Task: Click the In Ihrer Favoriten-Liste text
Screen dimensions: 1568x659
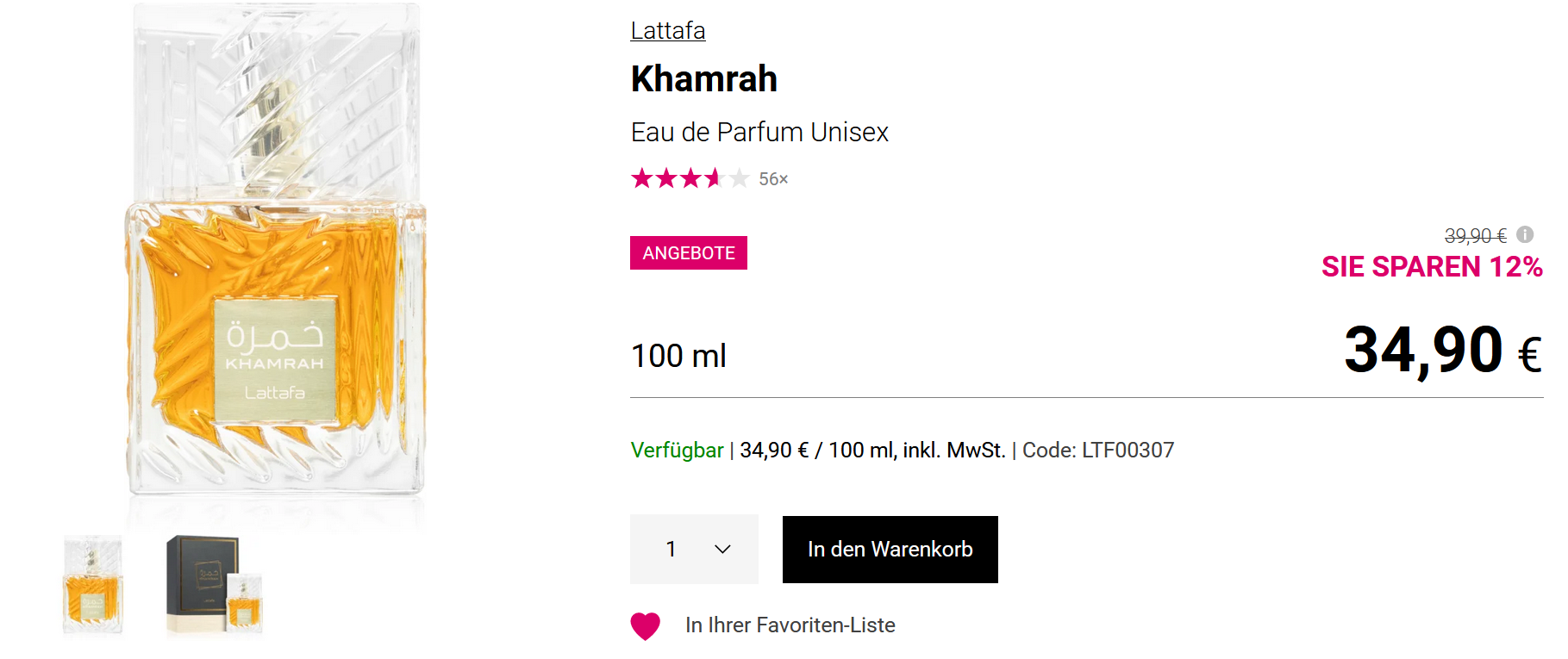Action: pyautogui.click(x=790, y=625)
